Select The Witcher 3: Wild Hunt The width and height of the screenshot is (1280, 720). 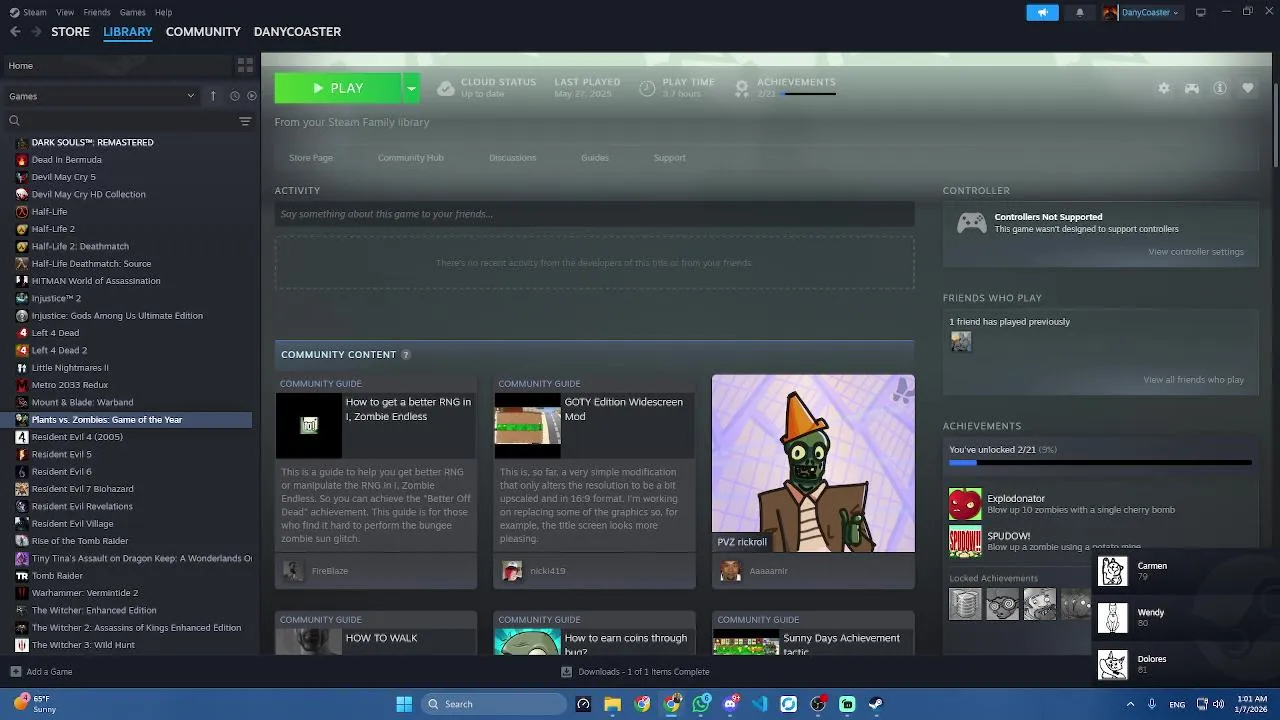83,645
